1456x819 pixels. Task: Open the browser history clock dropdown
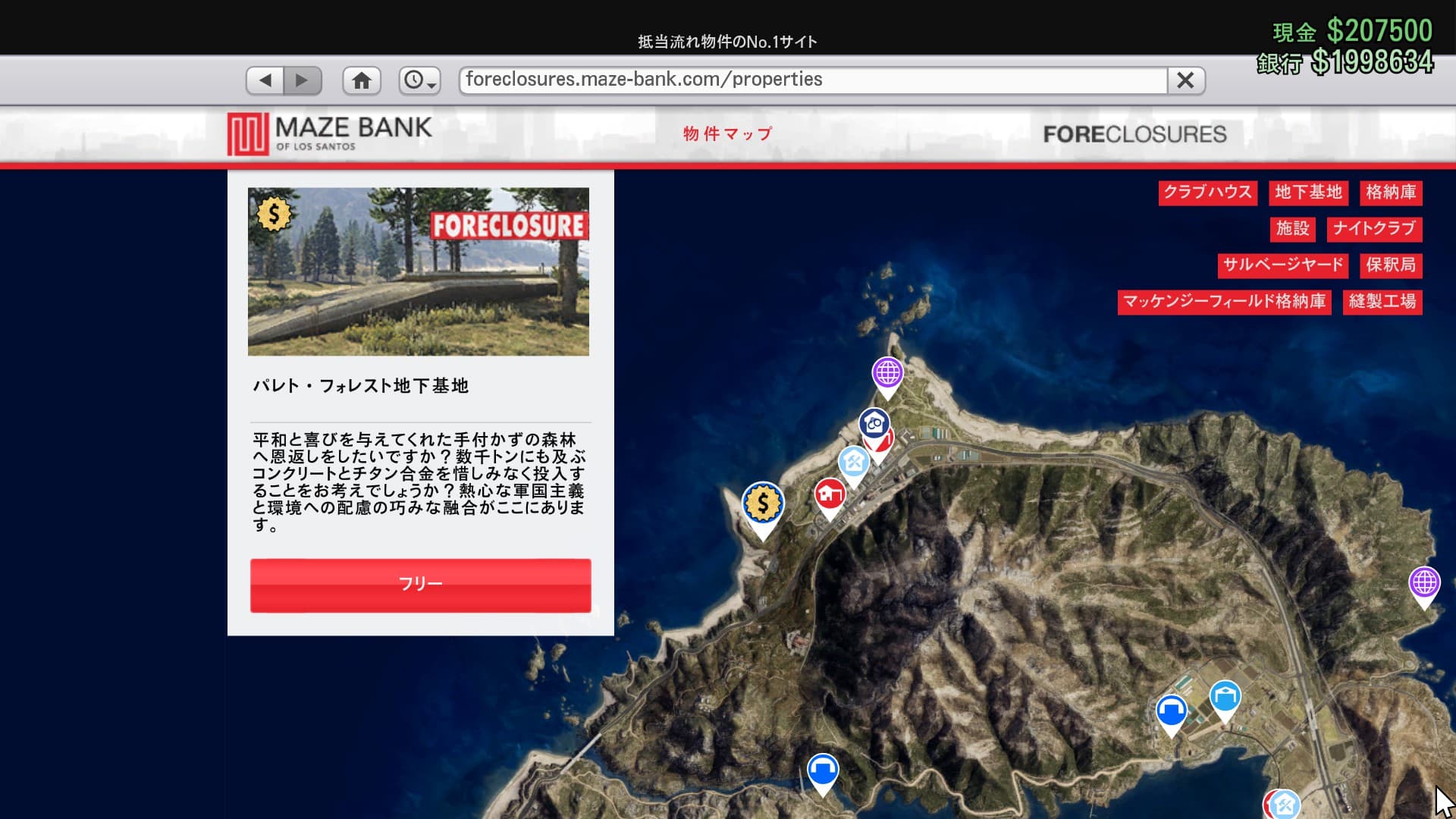[419, 80]
